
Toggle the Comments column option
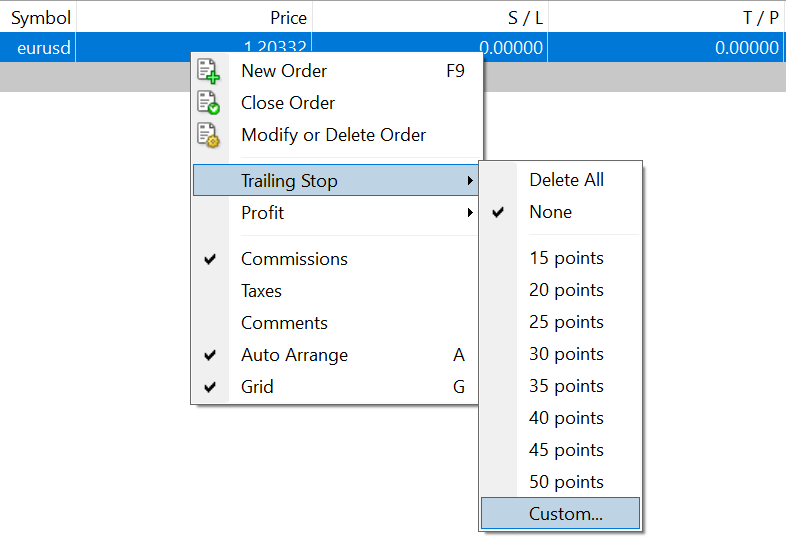click(x=336, y=323)
